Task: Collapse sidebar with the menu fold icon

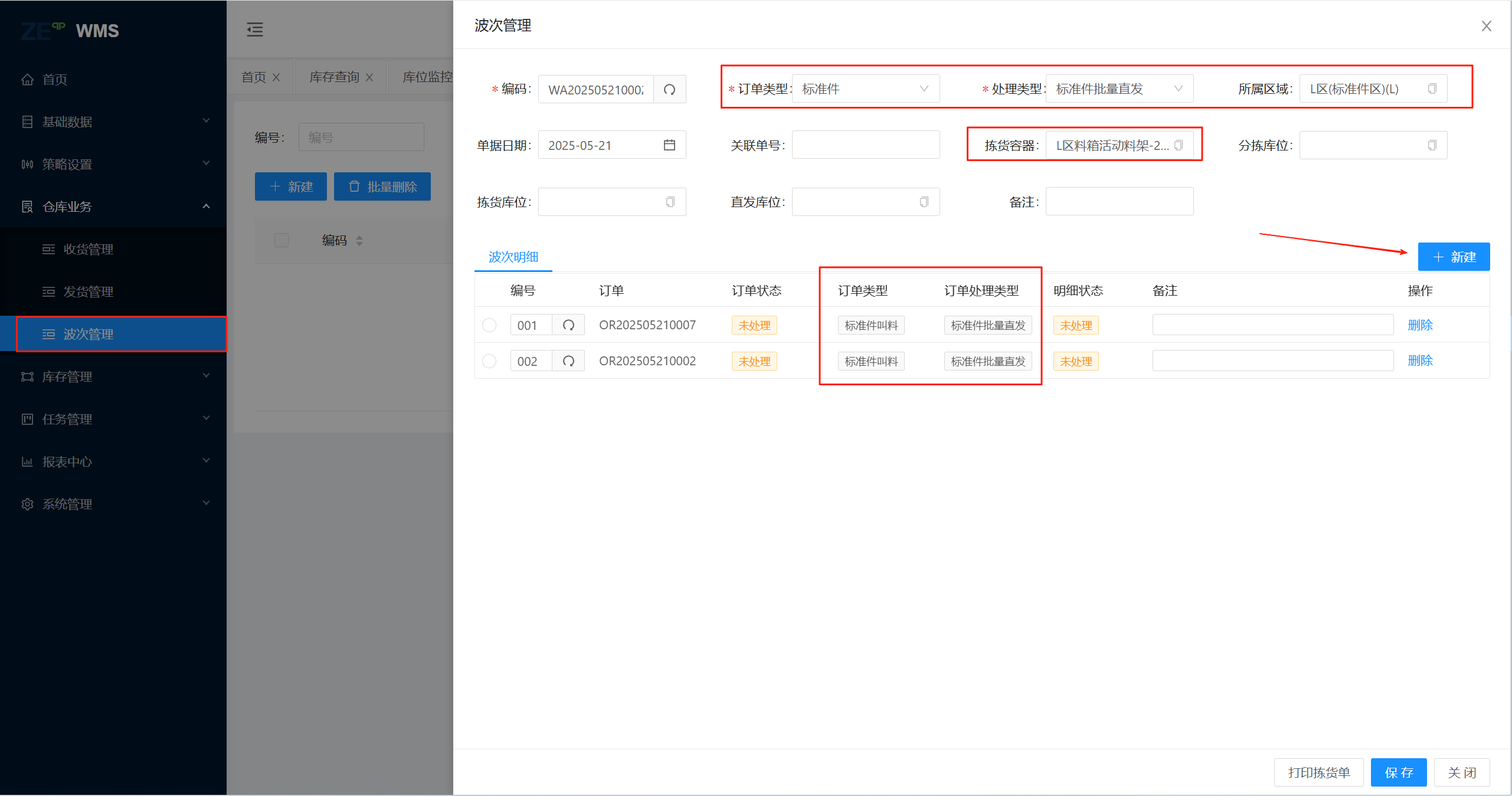Action: click(255, 30)
